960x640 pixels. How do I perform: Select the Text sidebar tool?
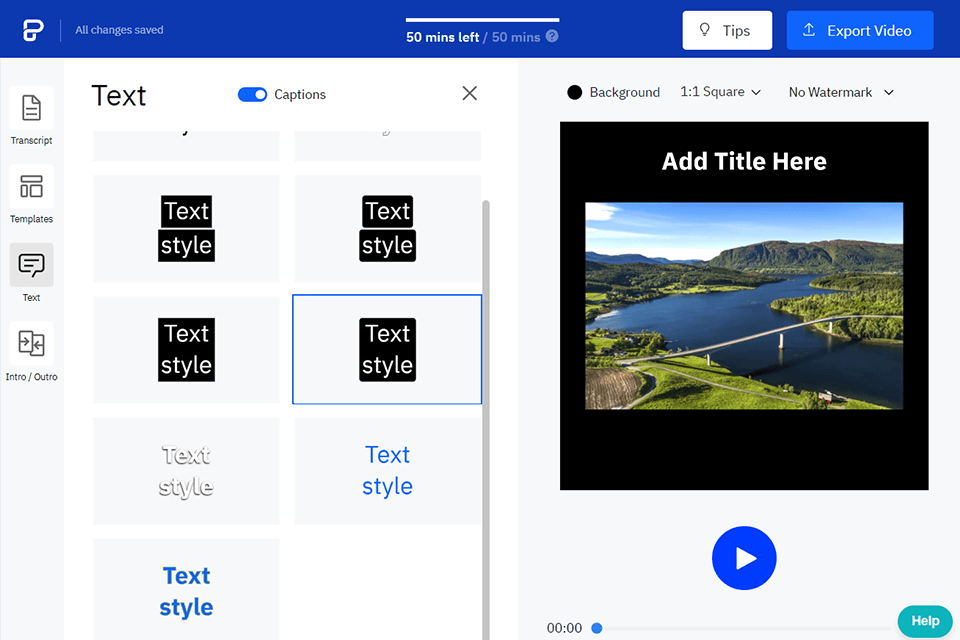click(31, 274)
